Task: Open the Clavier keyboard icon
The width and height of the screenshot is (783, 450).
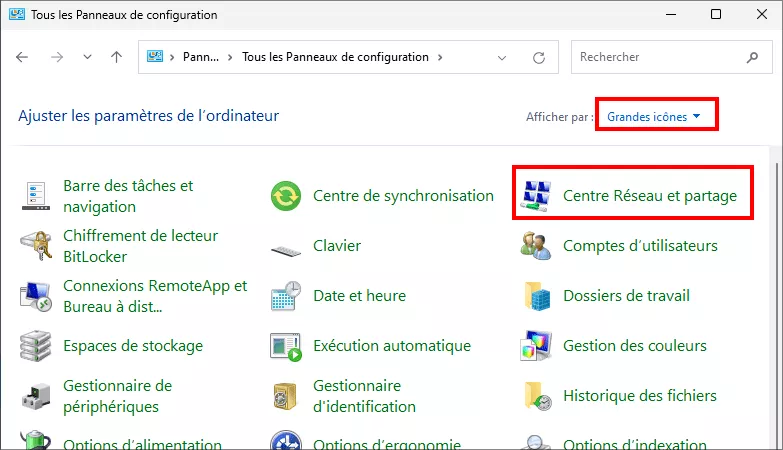Action: [x=286, y=250]
